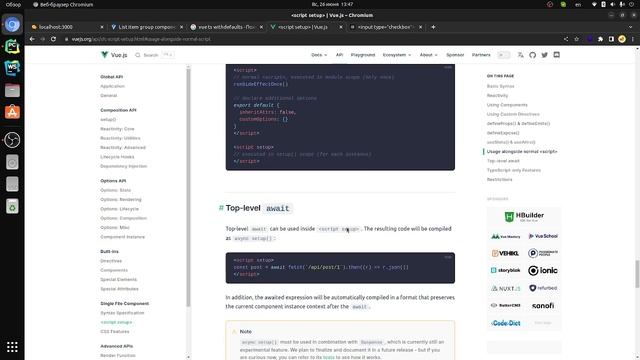Switch to List item group component tab
640x360 pixels.
pyautogui.click(x=146, y=27)
